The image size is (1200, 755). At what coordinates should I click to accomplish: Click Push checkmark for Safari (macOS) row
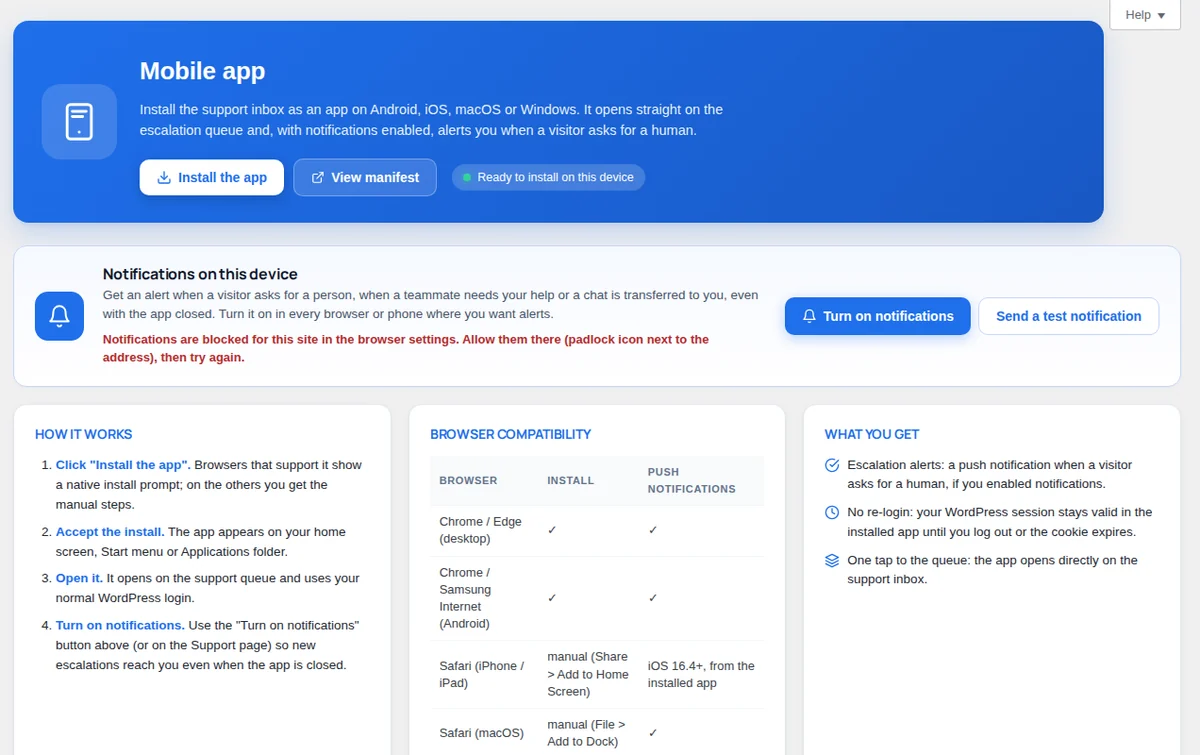coord(653,733)
